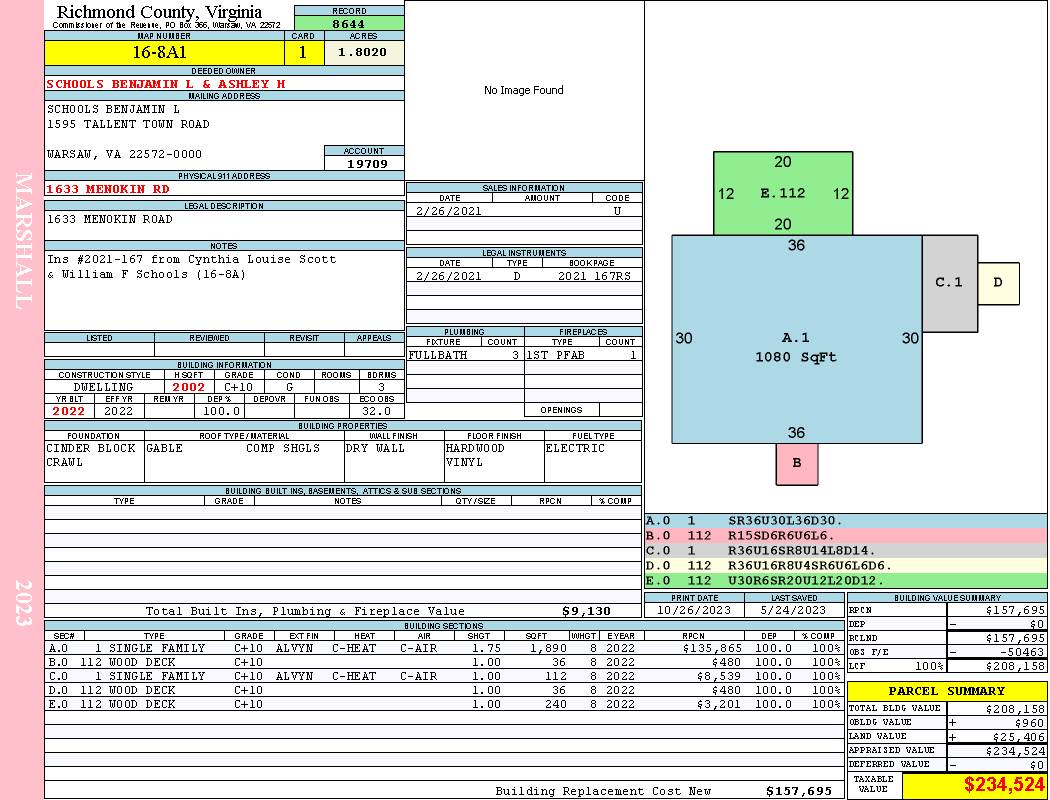Click the pink B sketch section
This screenshot has height=800, width=1050.
tap(796, 463)
